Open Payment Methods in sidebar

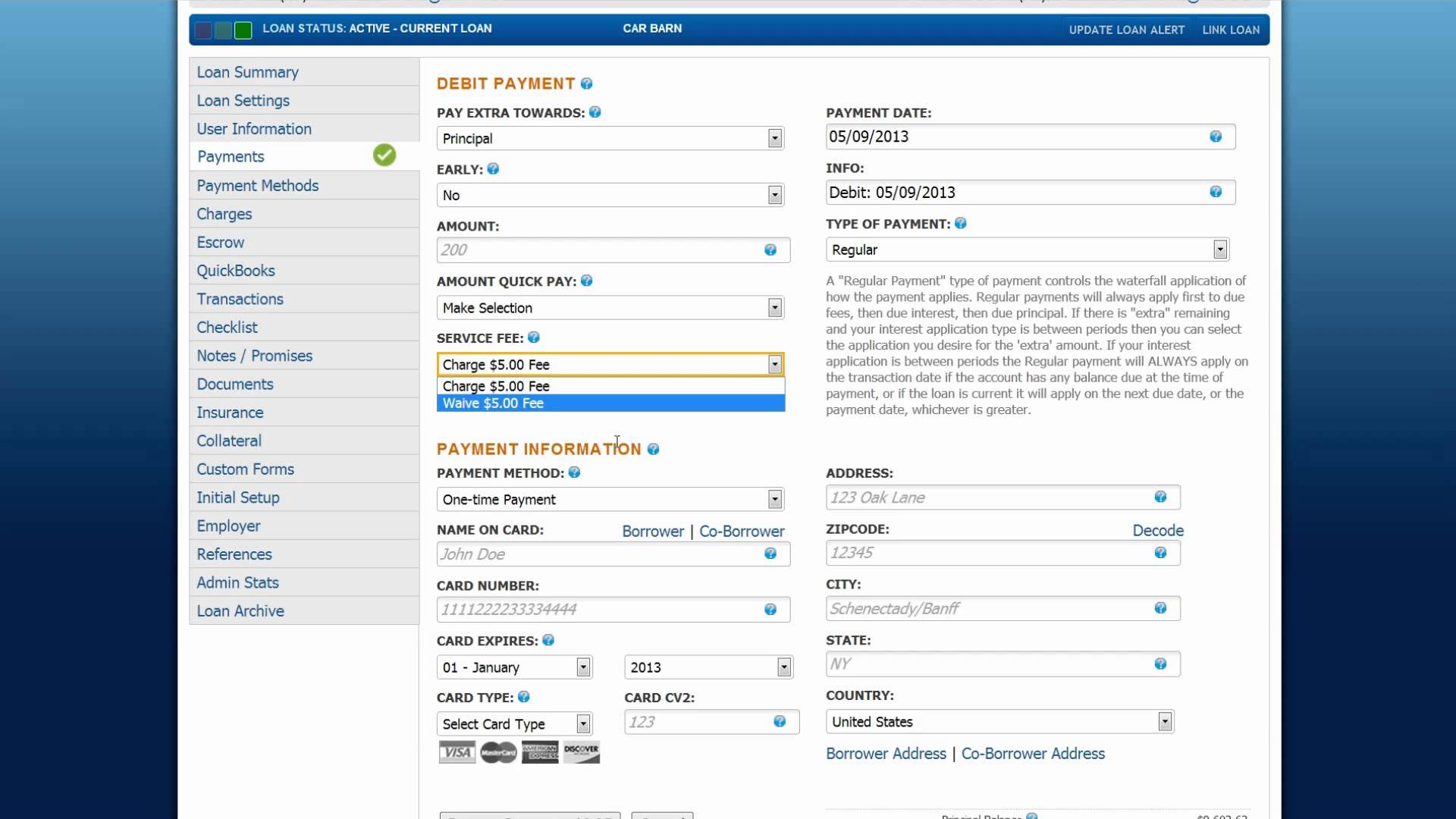pos(258,186)
